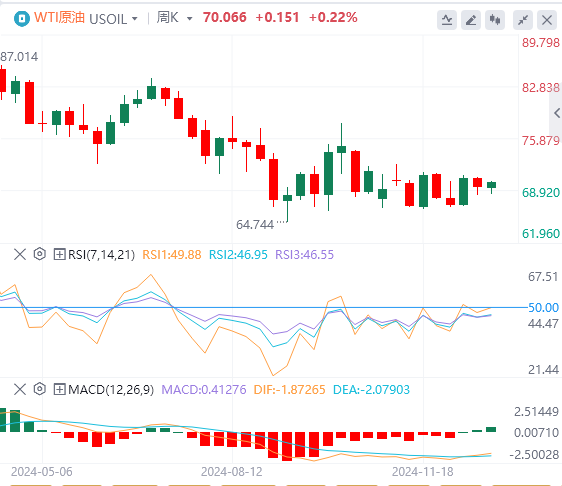Screen dimensions: 562x486
Task: Click the 2024-08-12 date marker
Action: [232, 472]
